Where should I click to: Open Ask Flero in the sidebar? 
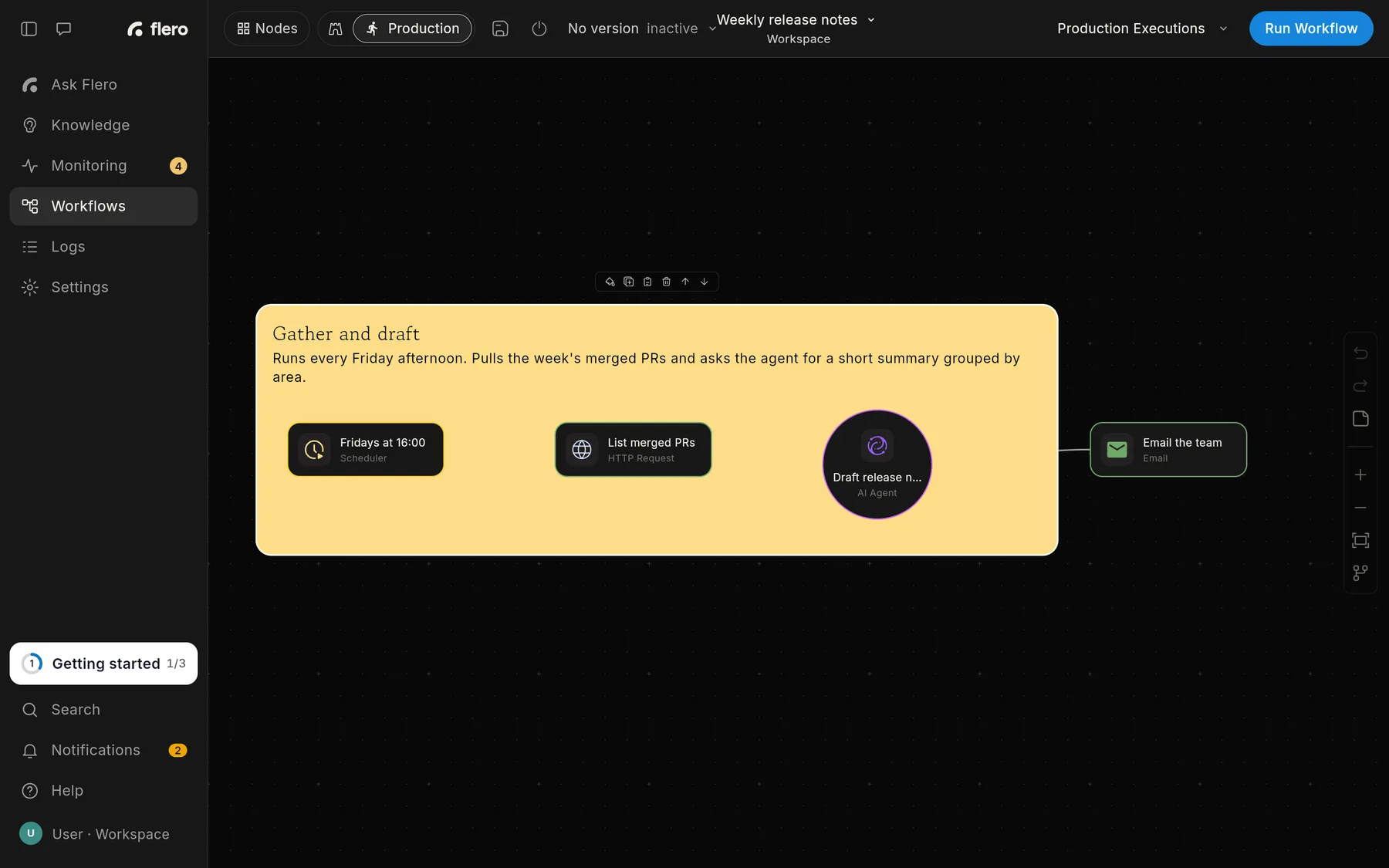(x=103, y=85)
